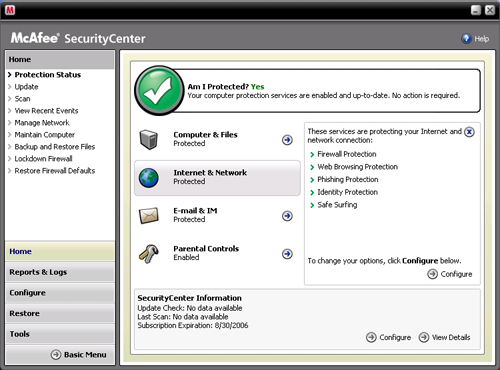Viewport: 500px width, 370px height.
Task: Click Safe Surfing in services list
Action: 337,205
